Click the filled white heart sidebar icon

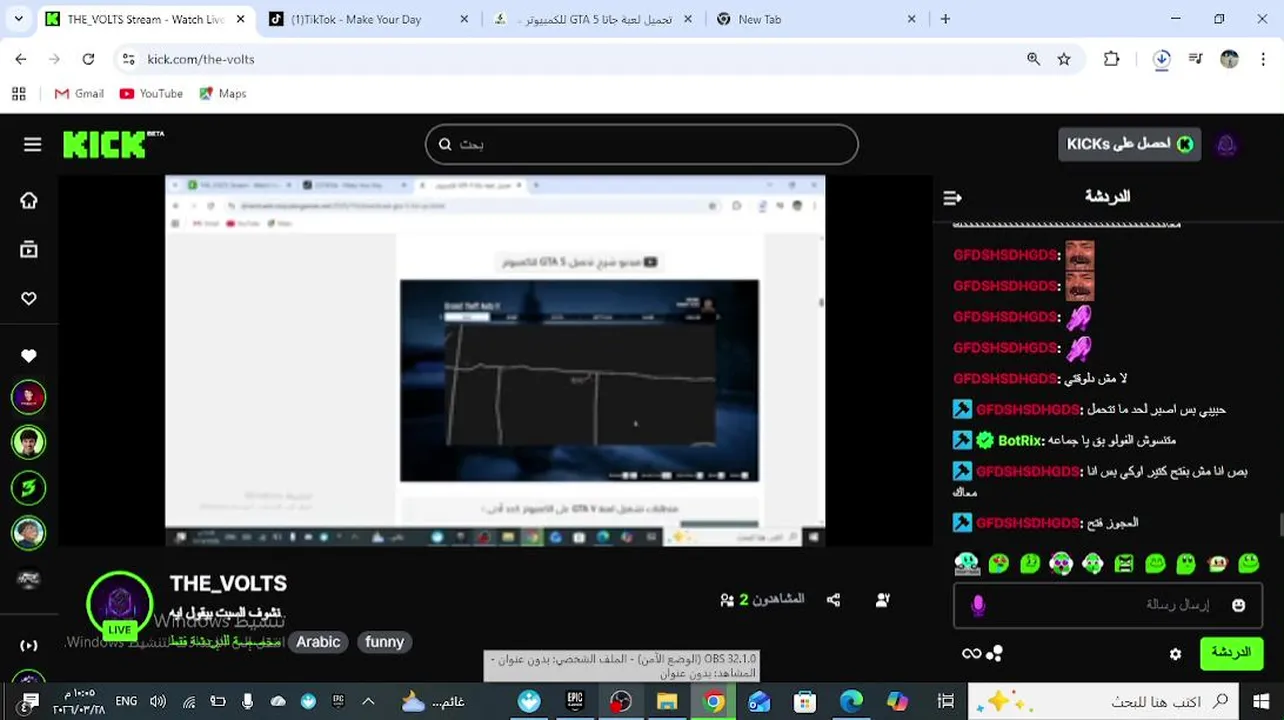pos(29,356)
